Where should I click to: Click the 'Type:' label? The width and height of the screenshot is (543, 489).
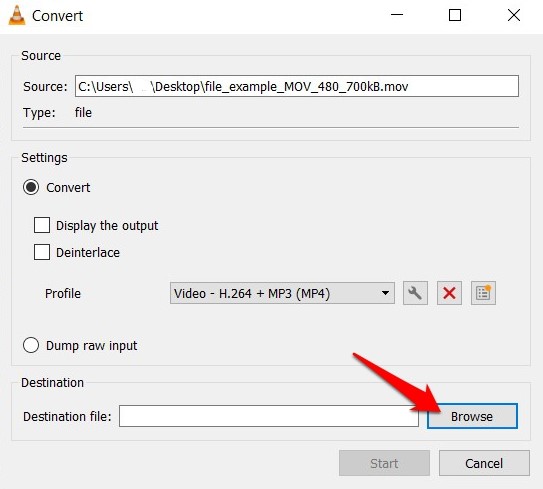39,113
